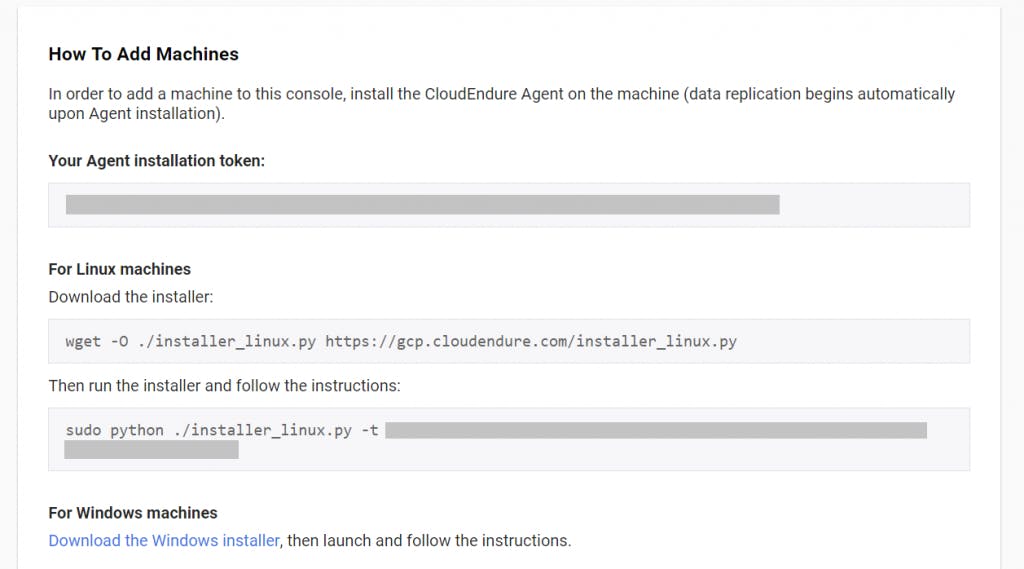Click the For Linux machines heading
The image size is (1024, 569).
click(119, 269)
